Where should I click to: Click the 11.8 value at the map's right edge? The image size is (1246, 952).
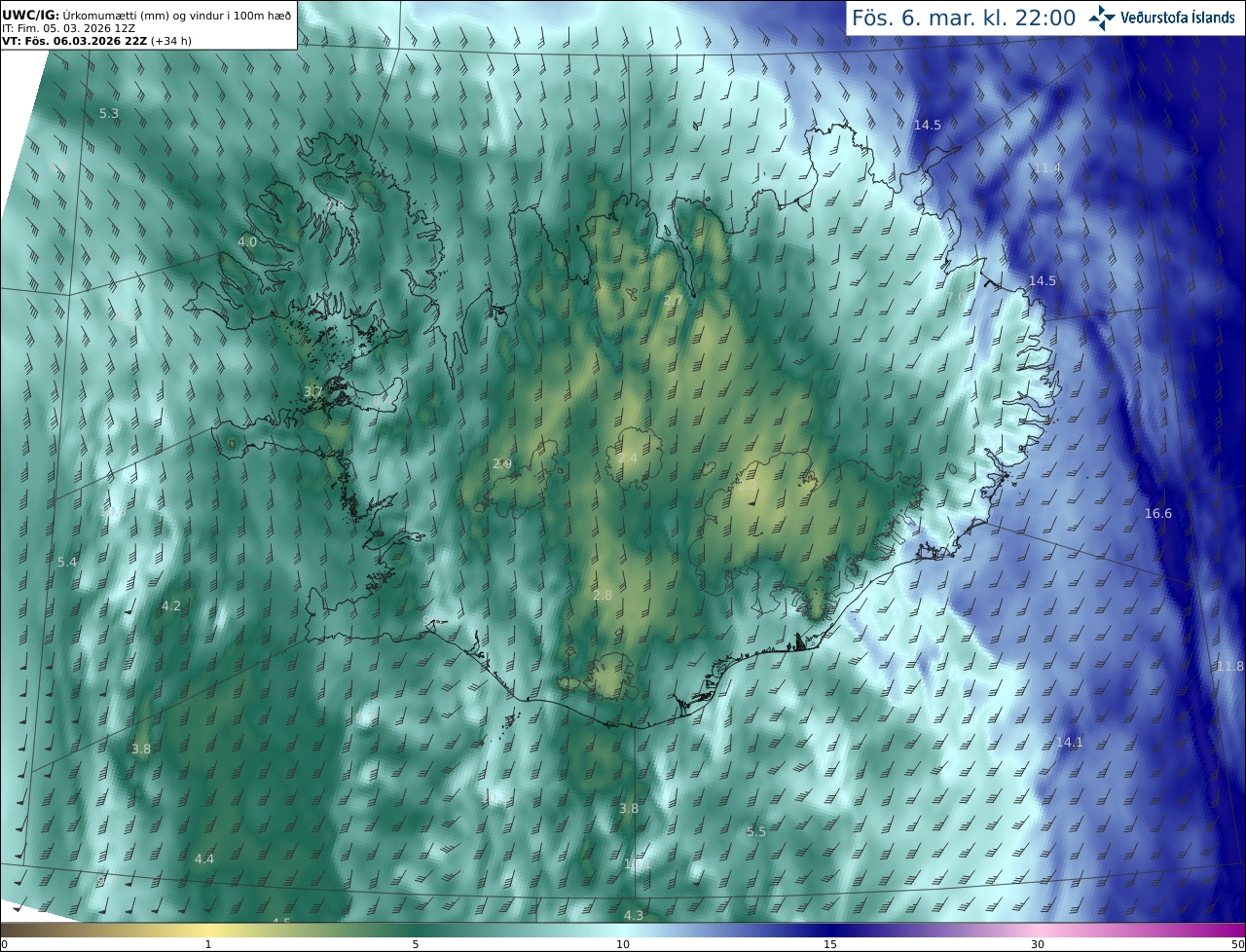click(1229, 666)
